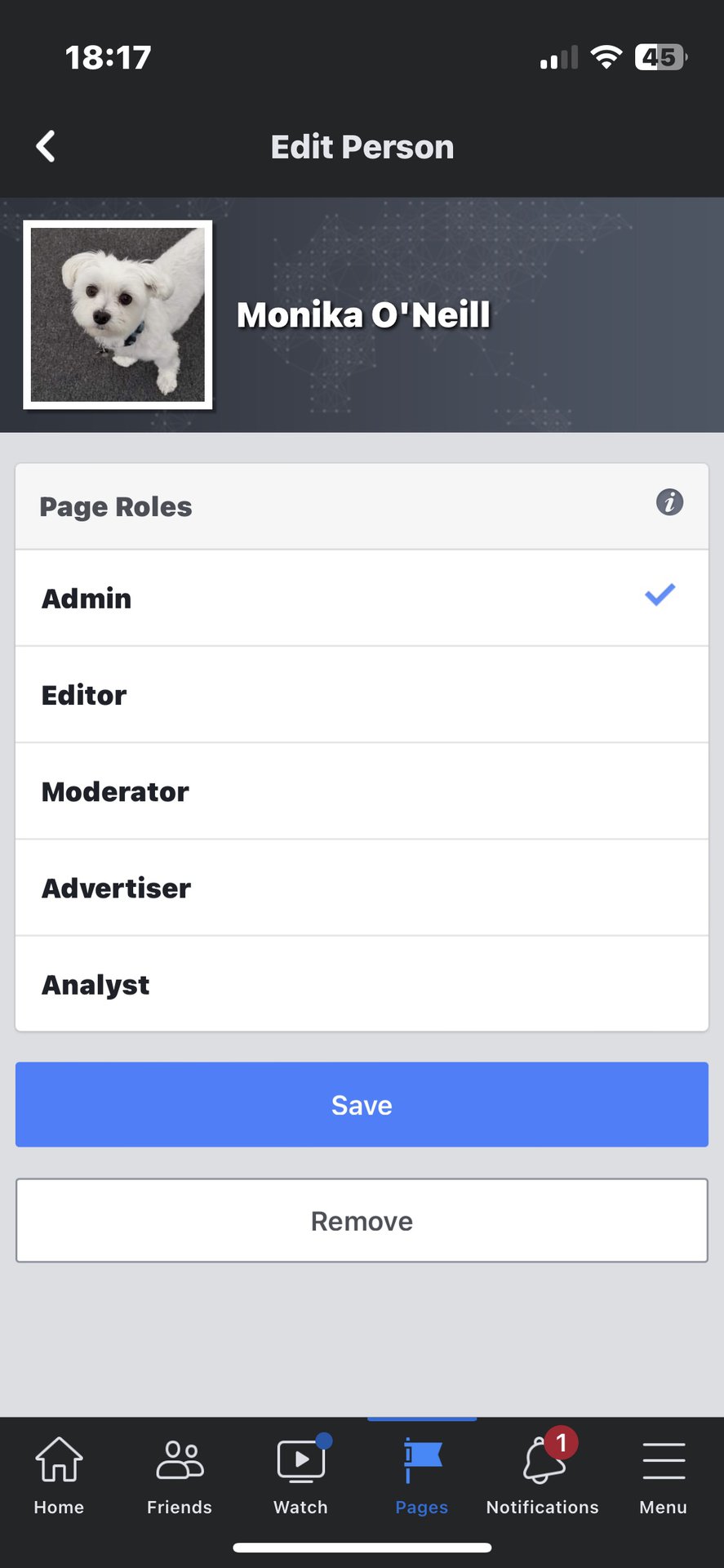Tap the Wi-Fi status icon

tap(606, 57)
